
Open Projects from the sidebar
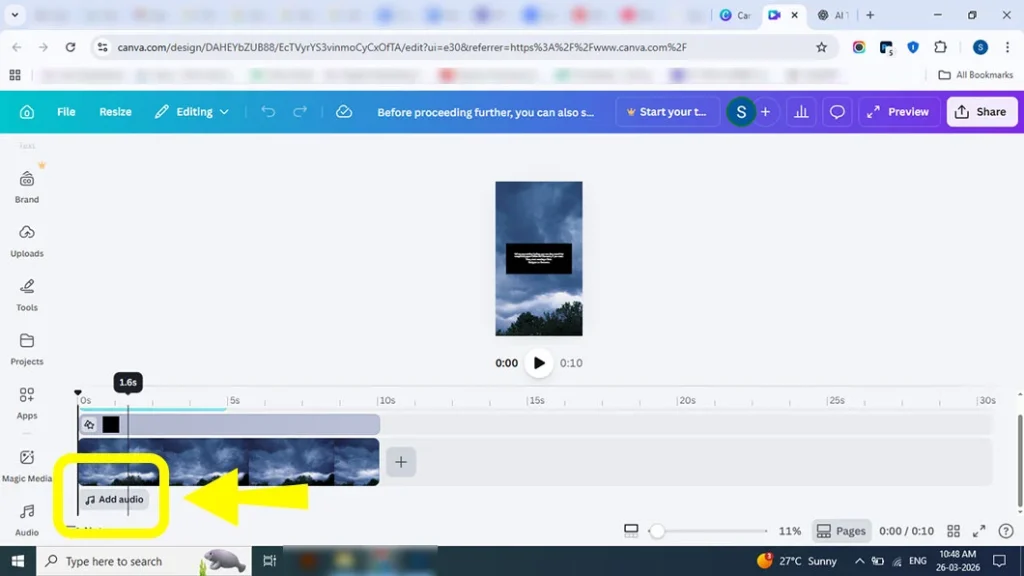26,346
